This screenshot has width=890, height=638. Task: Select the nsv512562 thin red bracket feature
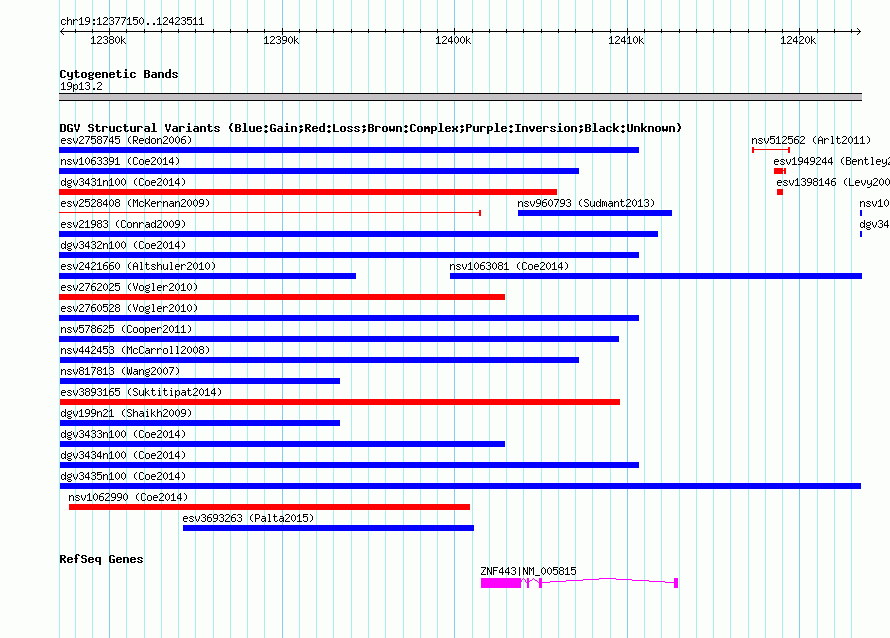click(771, 150)
